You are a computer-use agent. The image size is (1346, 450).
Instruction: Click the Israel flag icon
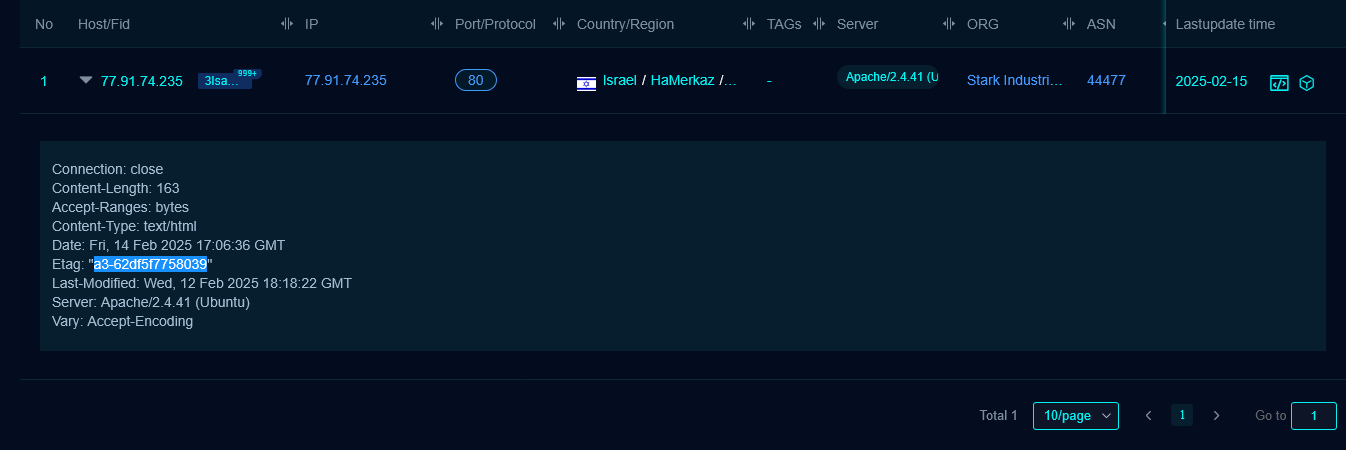point(586,82)
